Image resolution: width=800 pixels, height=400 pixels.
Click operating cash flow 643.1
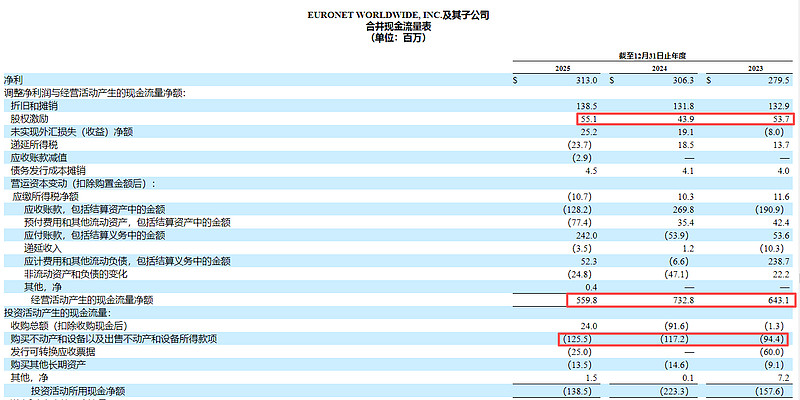point(779,300)
